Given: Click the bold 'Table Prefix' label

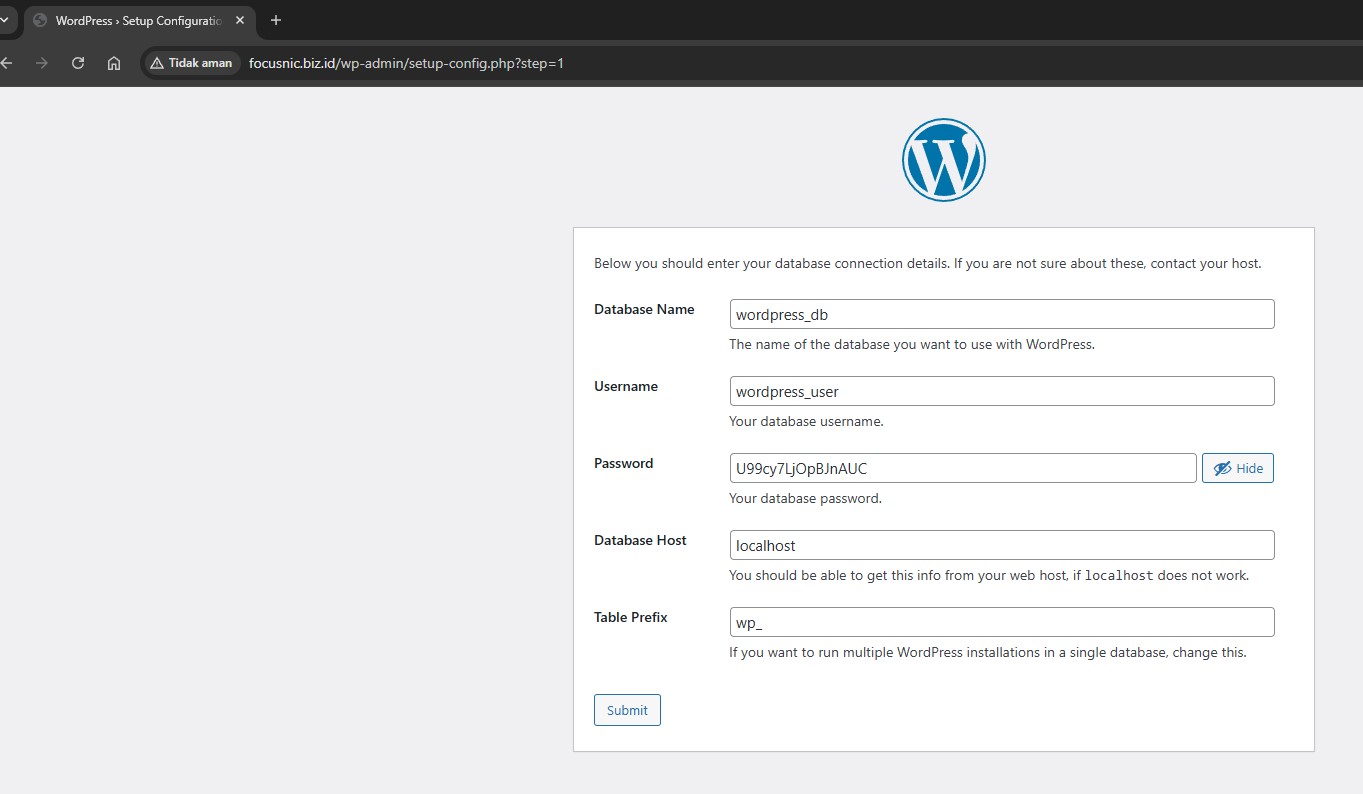Looking at the screenshot, I should [630, 618].
